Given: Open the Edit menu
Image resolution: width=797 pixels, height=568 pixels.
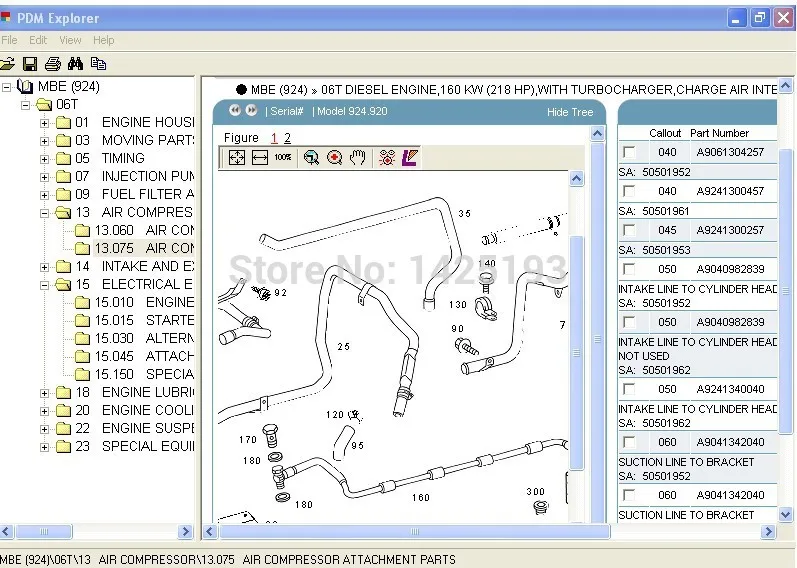Looking at the screenshot, I should (38, 40).
